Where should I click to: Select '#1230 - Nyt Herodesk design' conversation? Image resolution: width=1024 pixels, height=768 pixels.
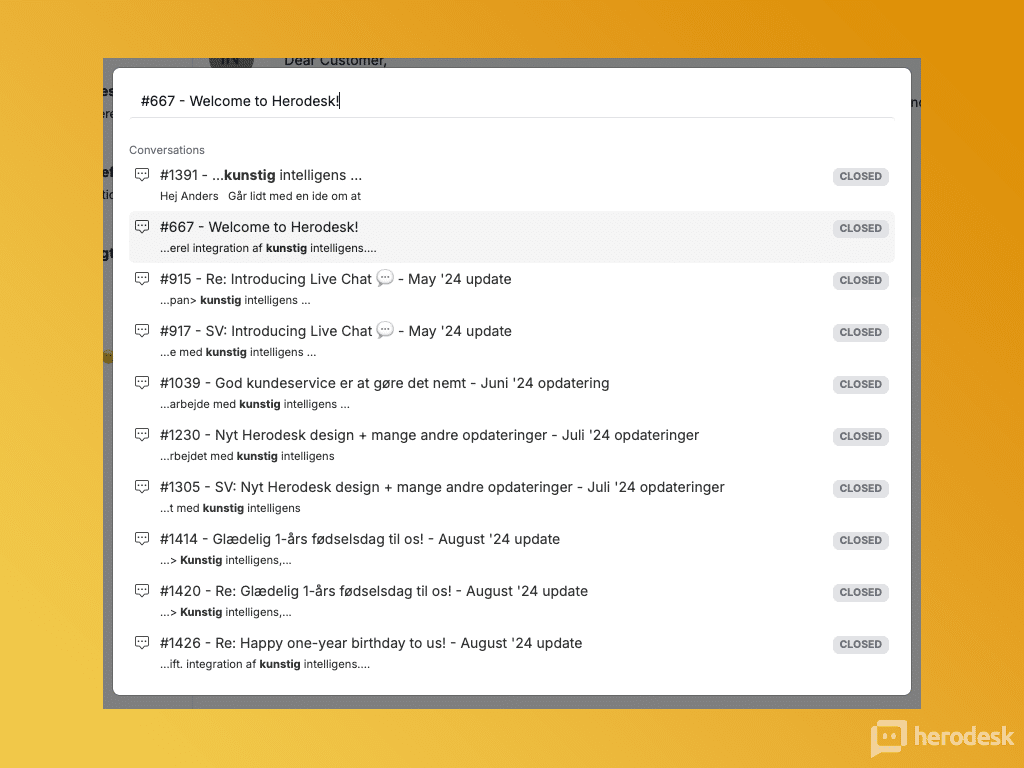tap(429, 436)
